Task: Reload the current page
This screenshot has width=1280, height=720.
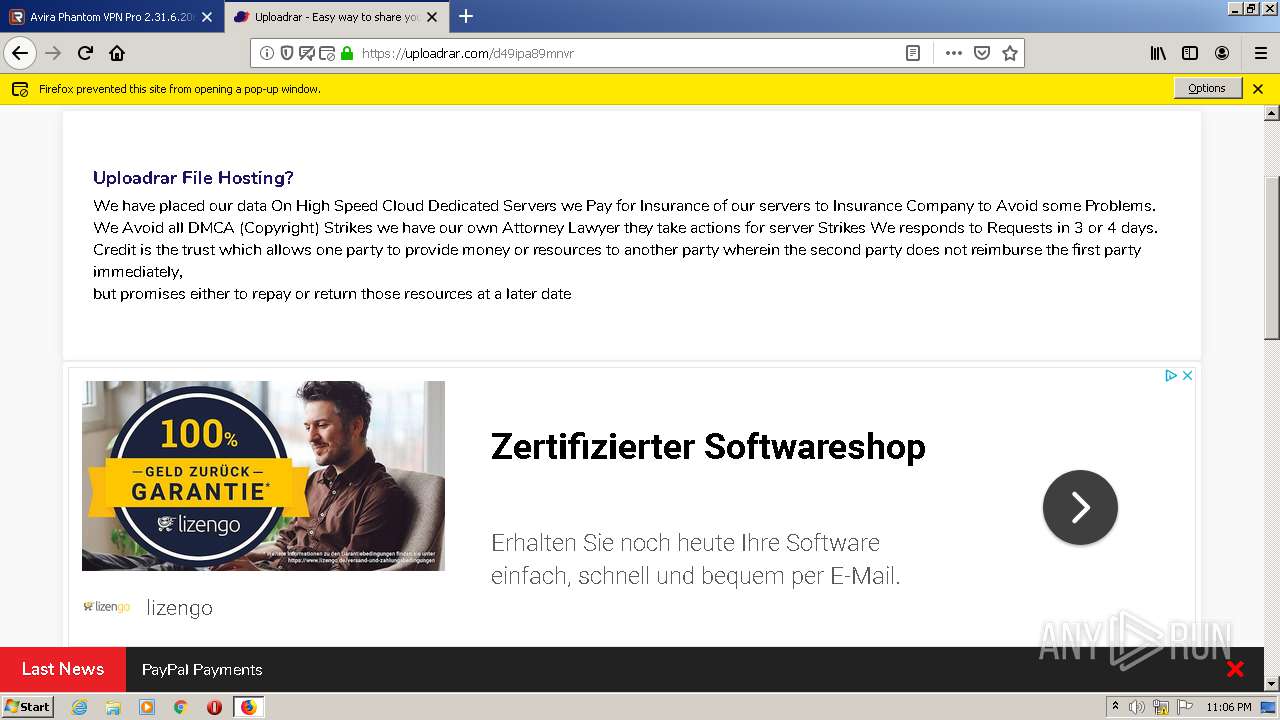Action: click(x=85, y=53)
